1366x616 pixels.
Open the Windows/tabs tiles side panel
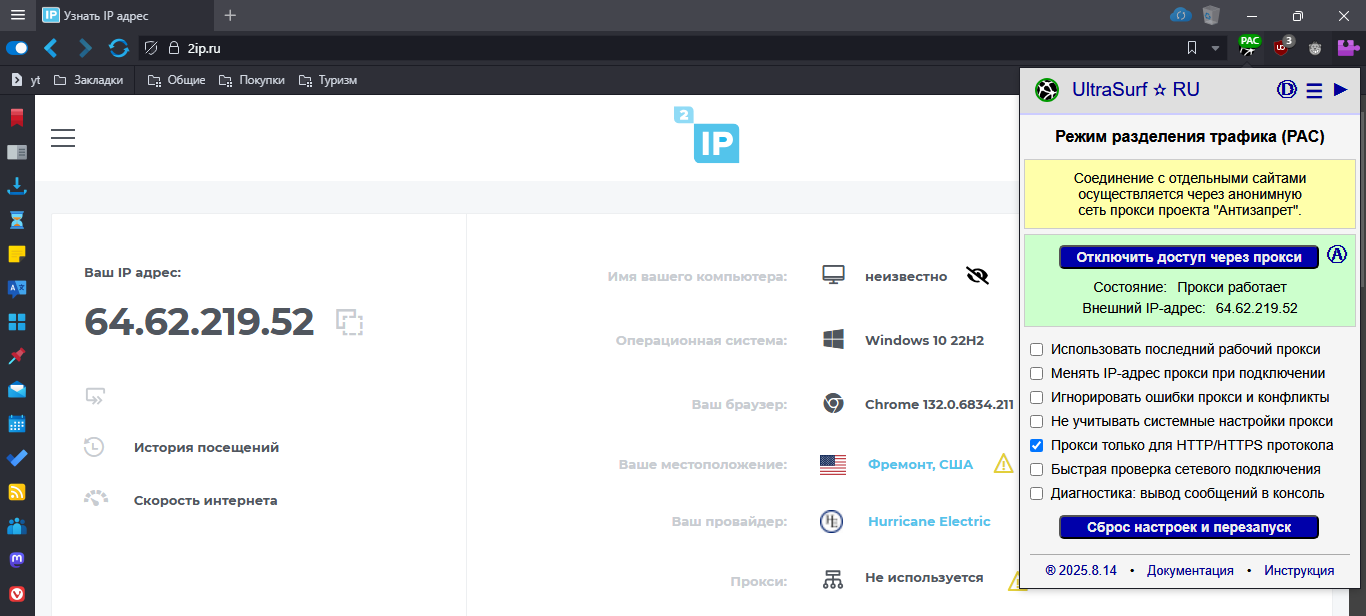[x=17, y=322]
